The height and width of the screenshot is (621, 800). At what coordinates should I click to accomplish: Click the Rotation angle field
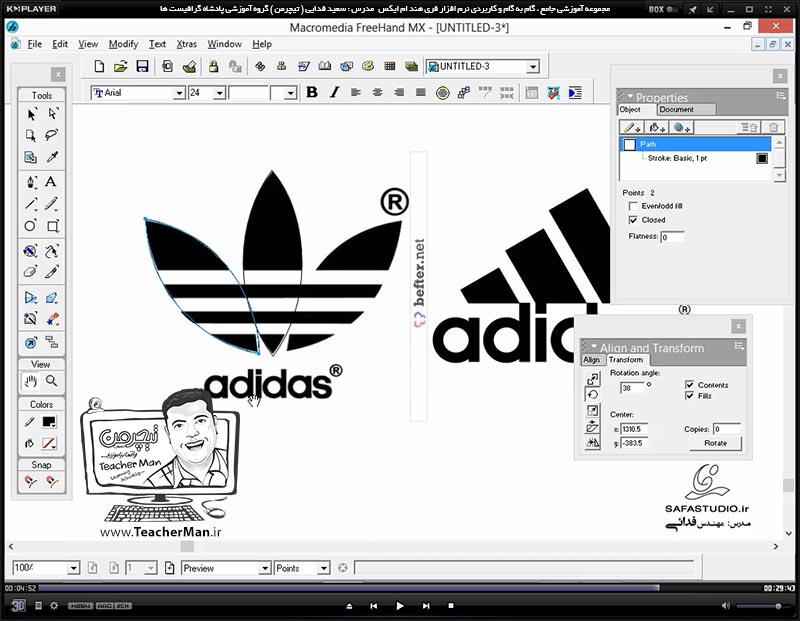coord(632,388)
